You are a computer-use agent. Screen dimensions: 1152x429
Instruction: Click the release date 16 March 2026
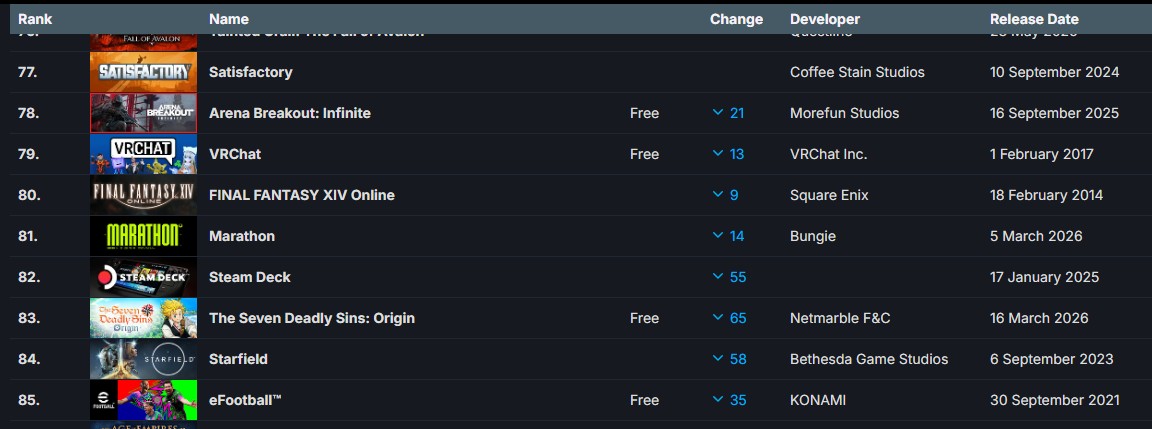1040,319
